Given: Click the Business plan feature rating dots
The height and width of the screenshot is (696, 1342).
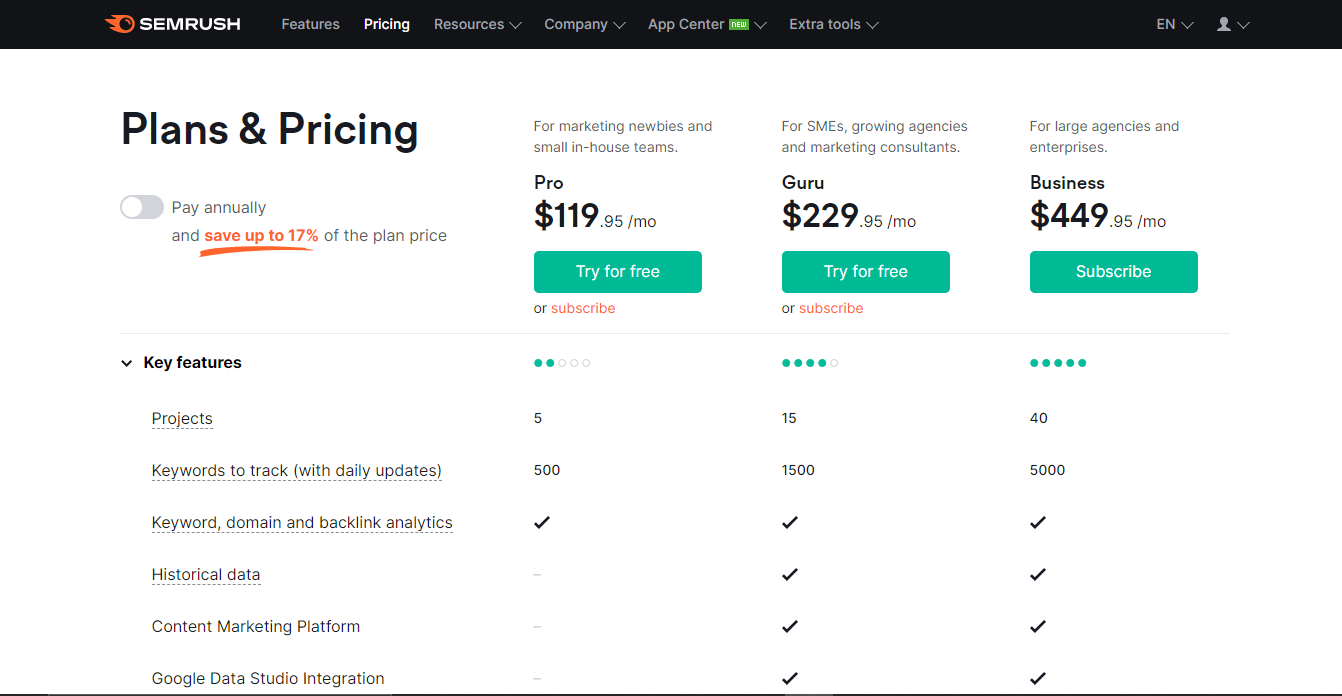Looking at the screenshot, I should click(x=1058, y=363).
